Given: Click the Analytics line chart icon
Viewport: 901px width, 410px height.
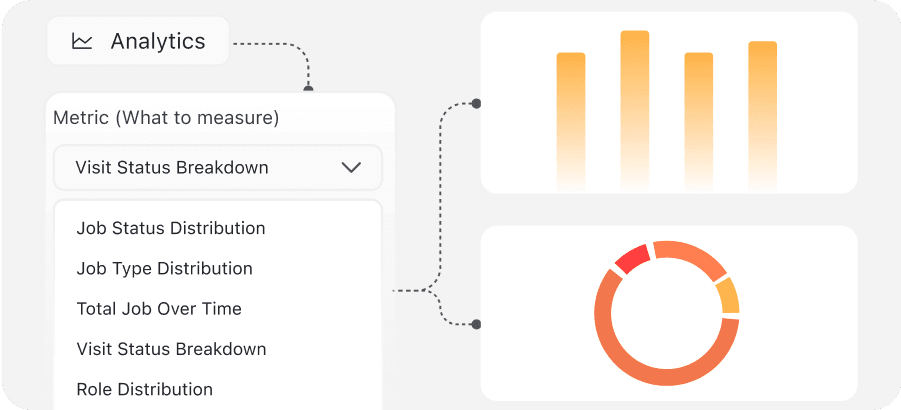Looking at the screenshot, I should [x=82, y=42].
